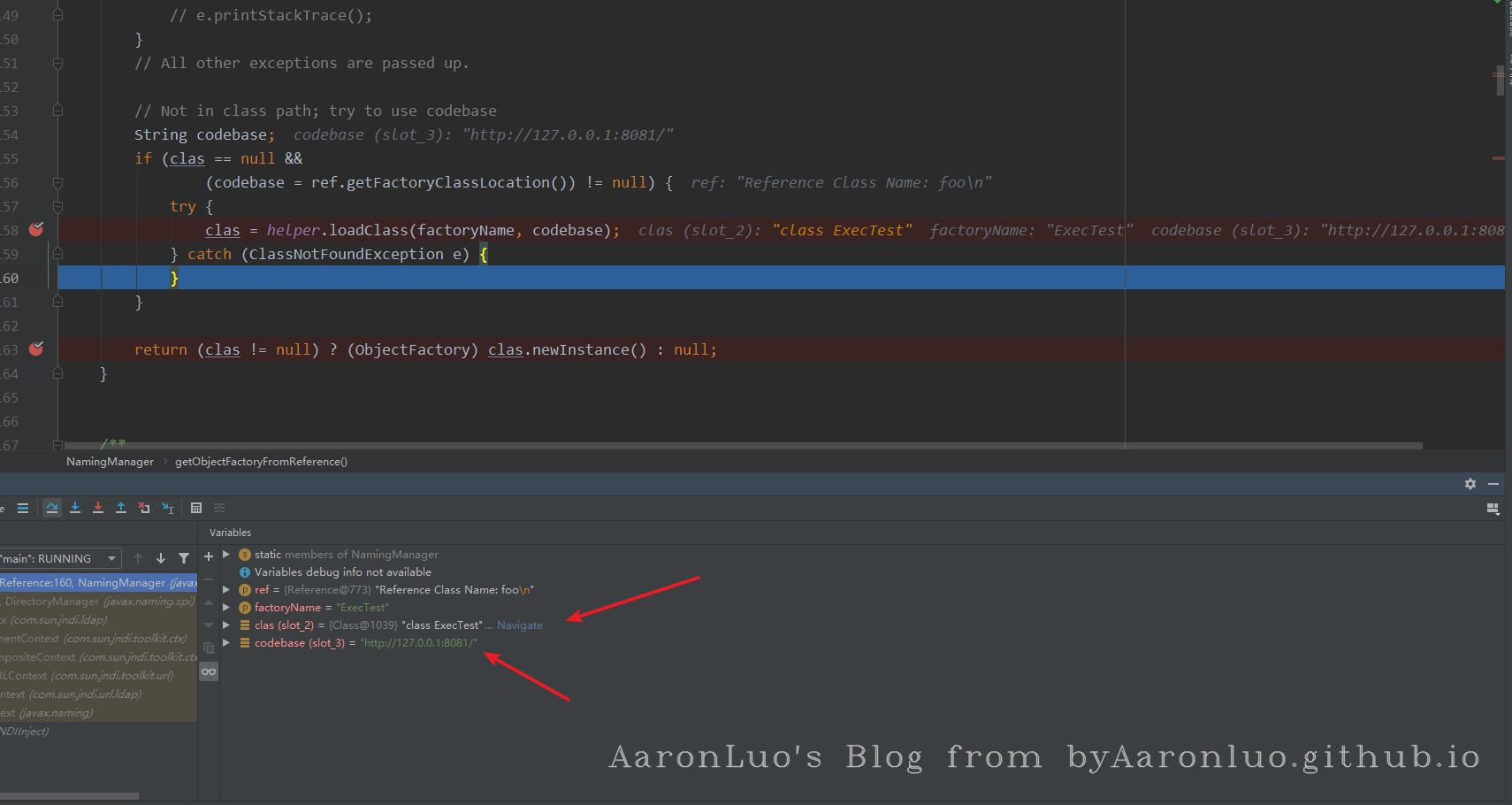Click the info icon beside debug info message

click(x=245, y=572)
